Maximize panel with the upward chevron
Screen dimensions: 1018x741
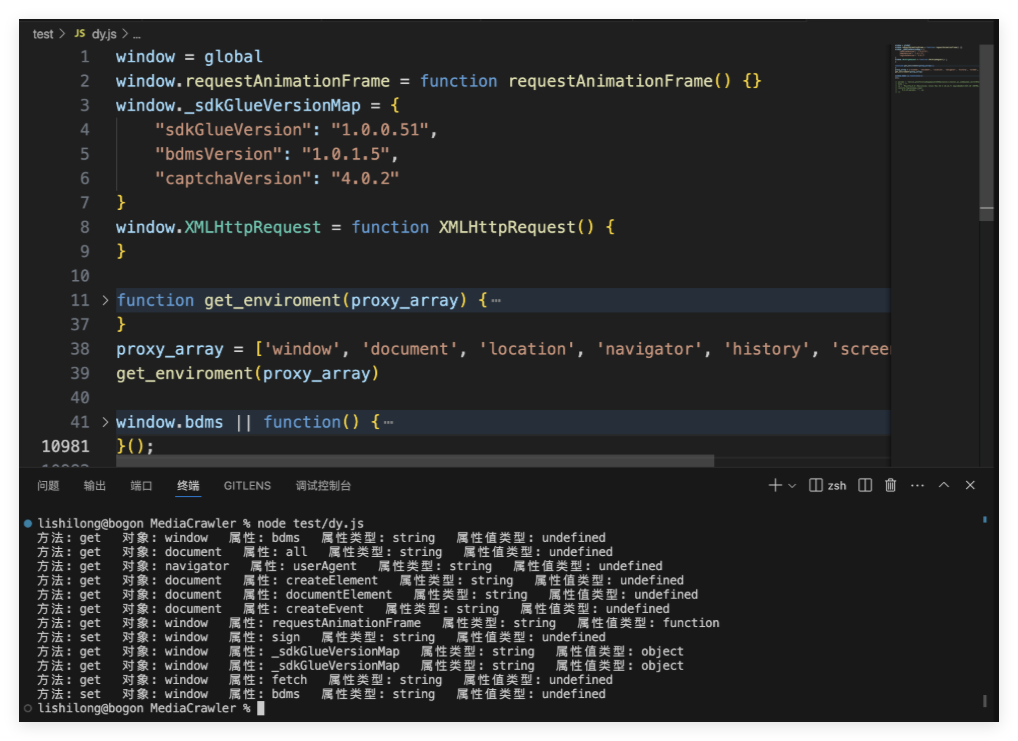944,485
